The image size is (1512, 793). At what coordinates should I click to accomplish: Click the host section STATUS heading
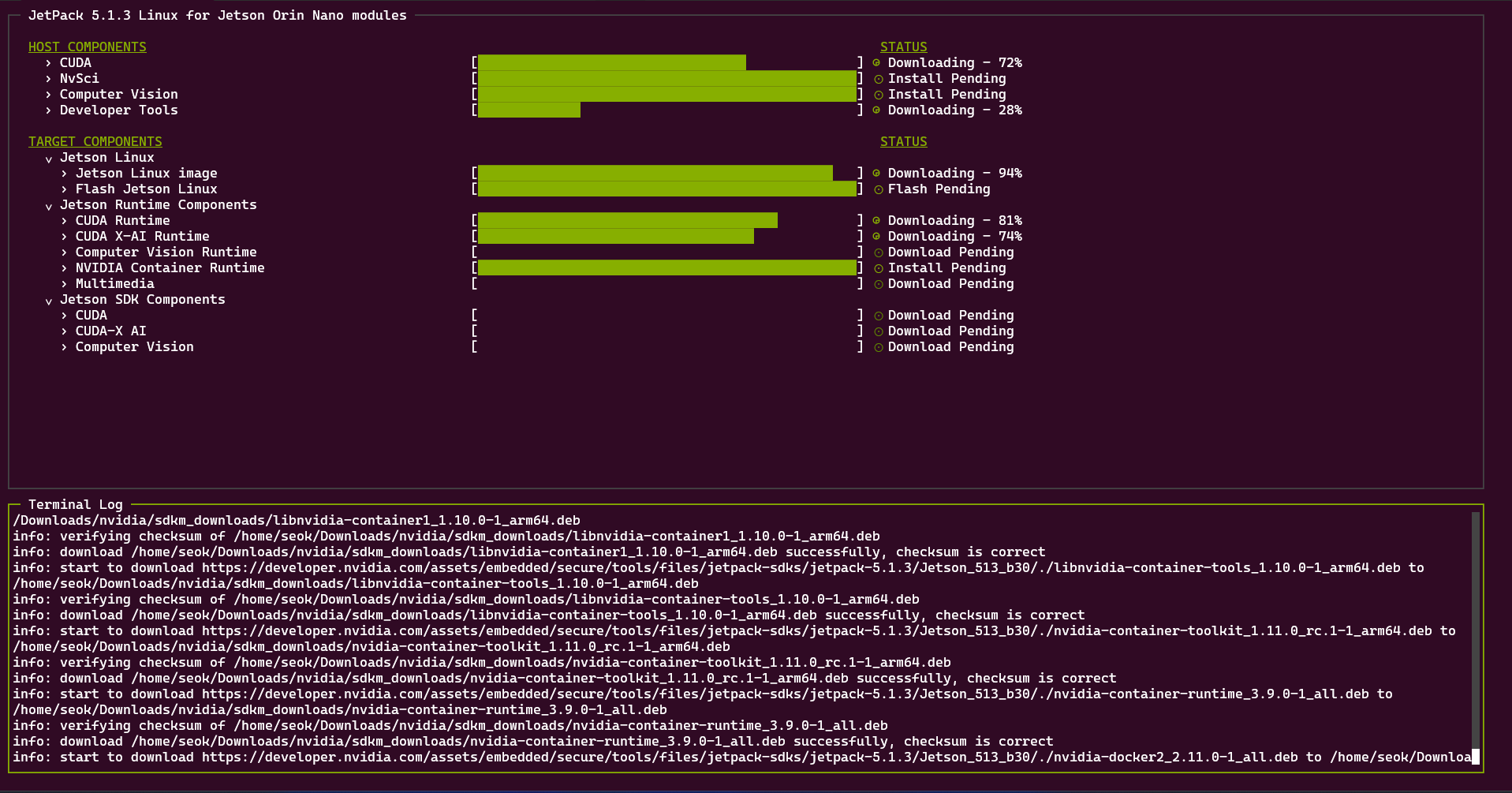tap(904, 47)
